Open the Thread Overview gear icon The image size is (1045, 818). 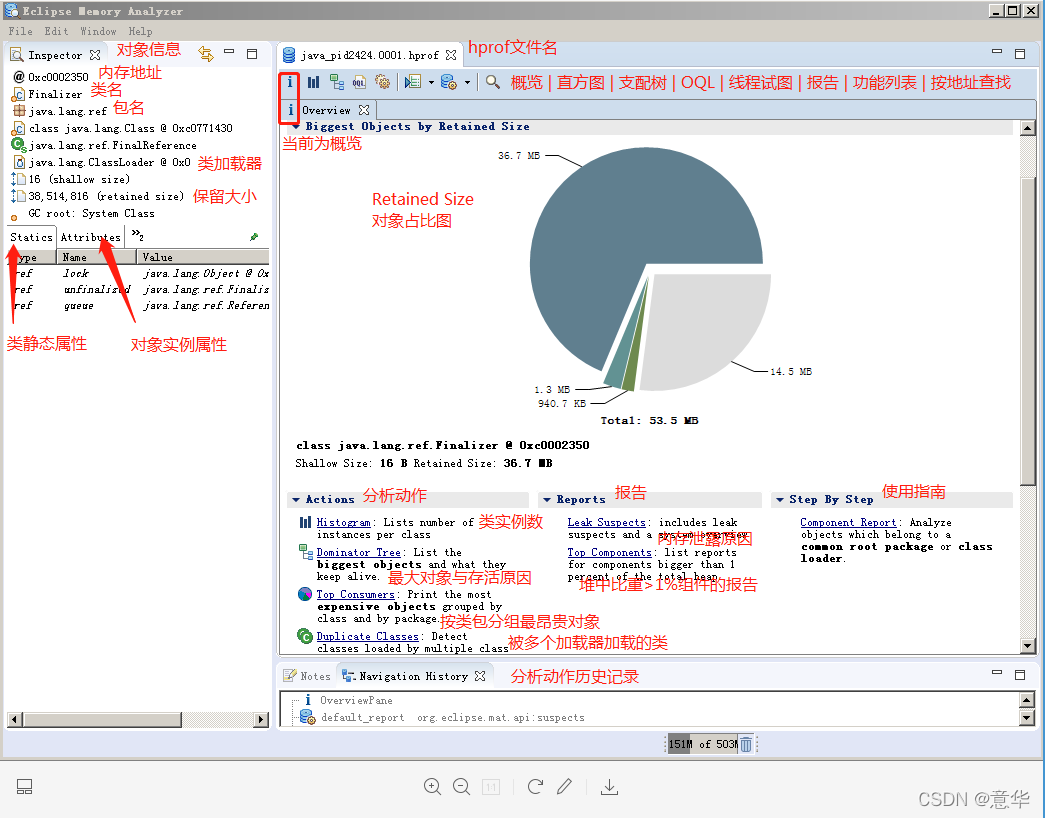coord(383,82)
